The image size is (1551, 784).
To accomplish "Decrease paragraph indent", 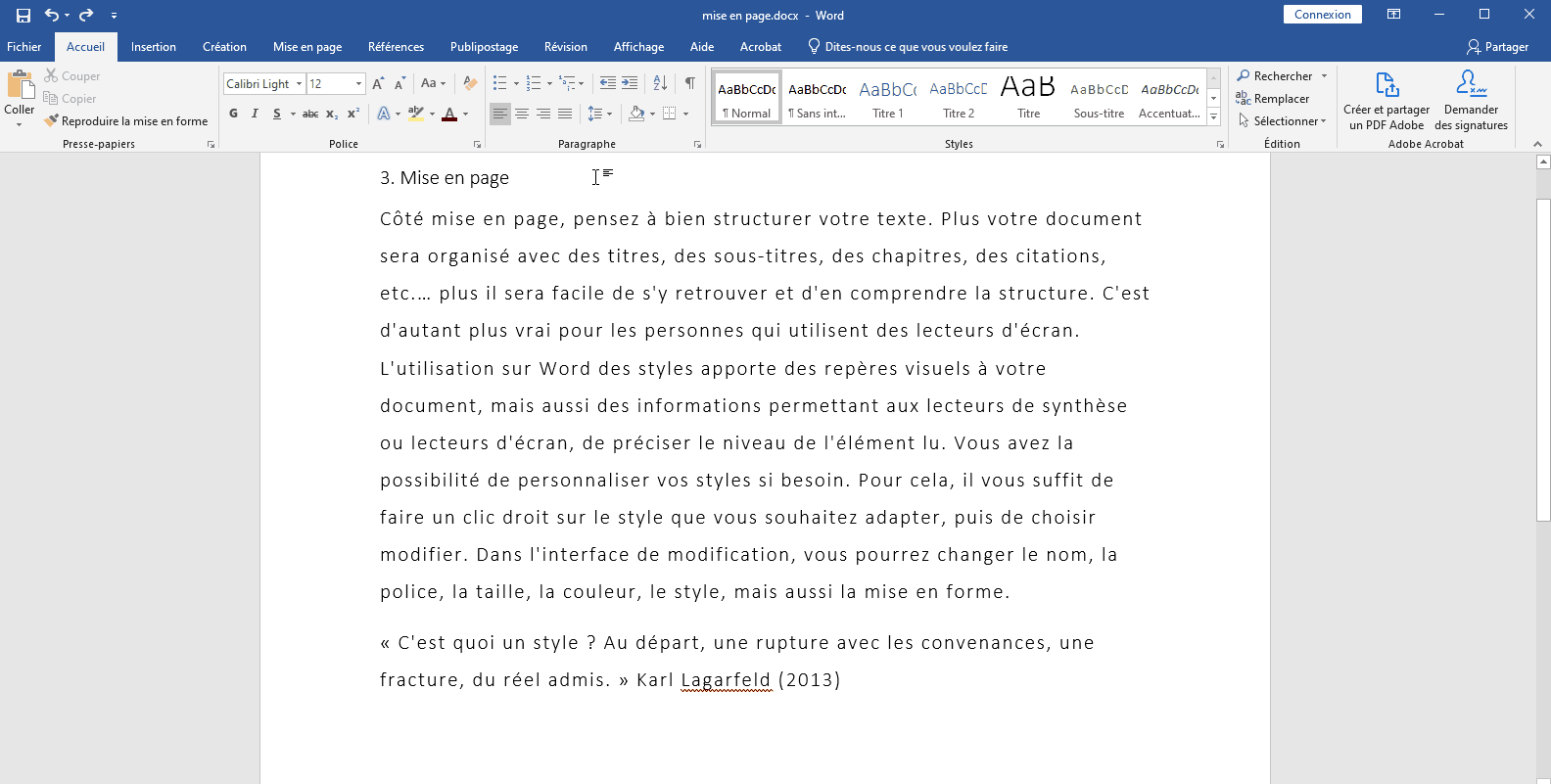I will 608,83.
